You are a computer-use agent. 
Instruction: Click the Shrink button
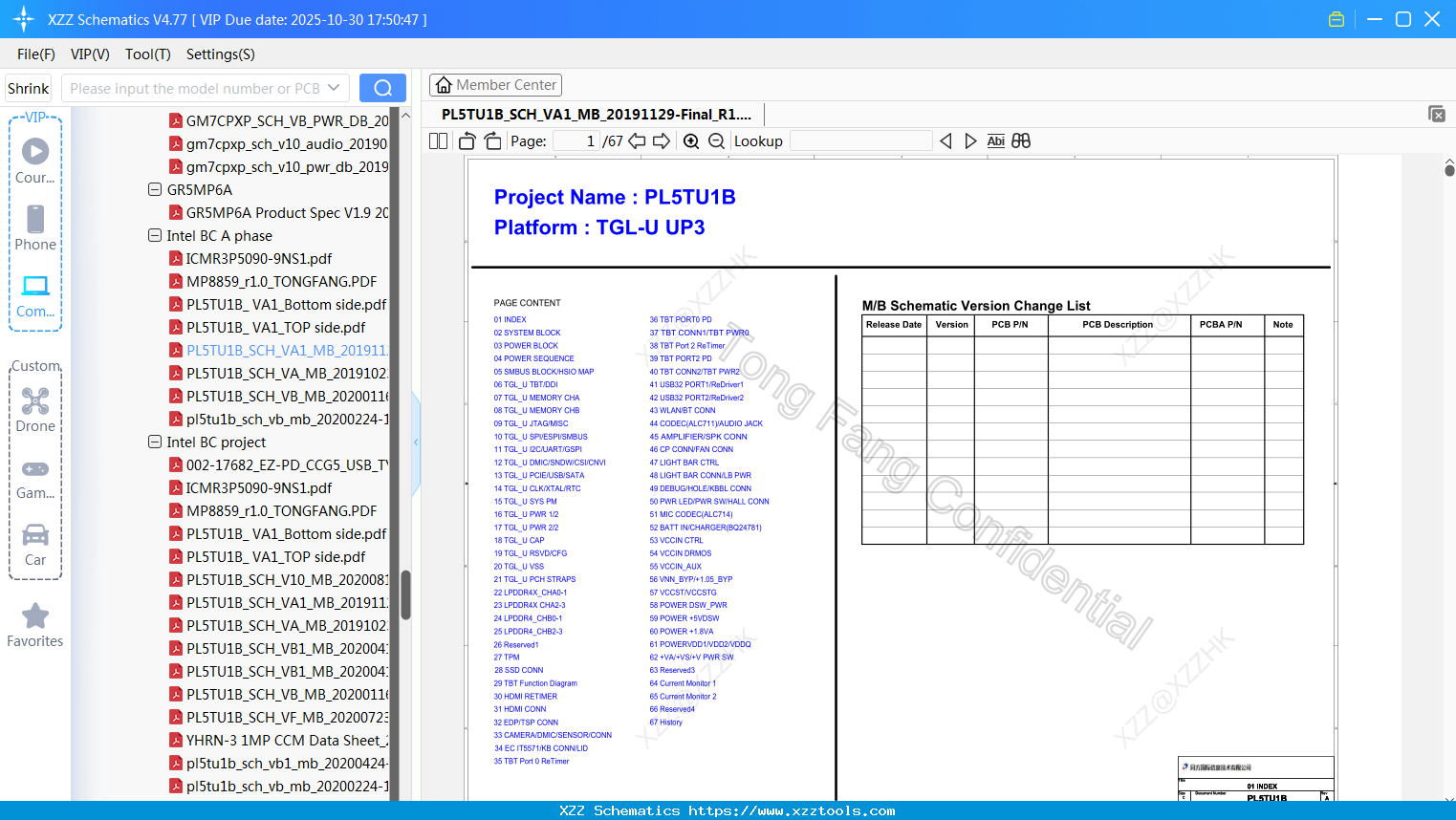point(28,88)
